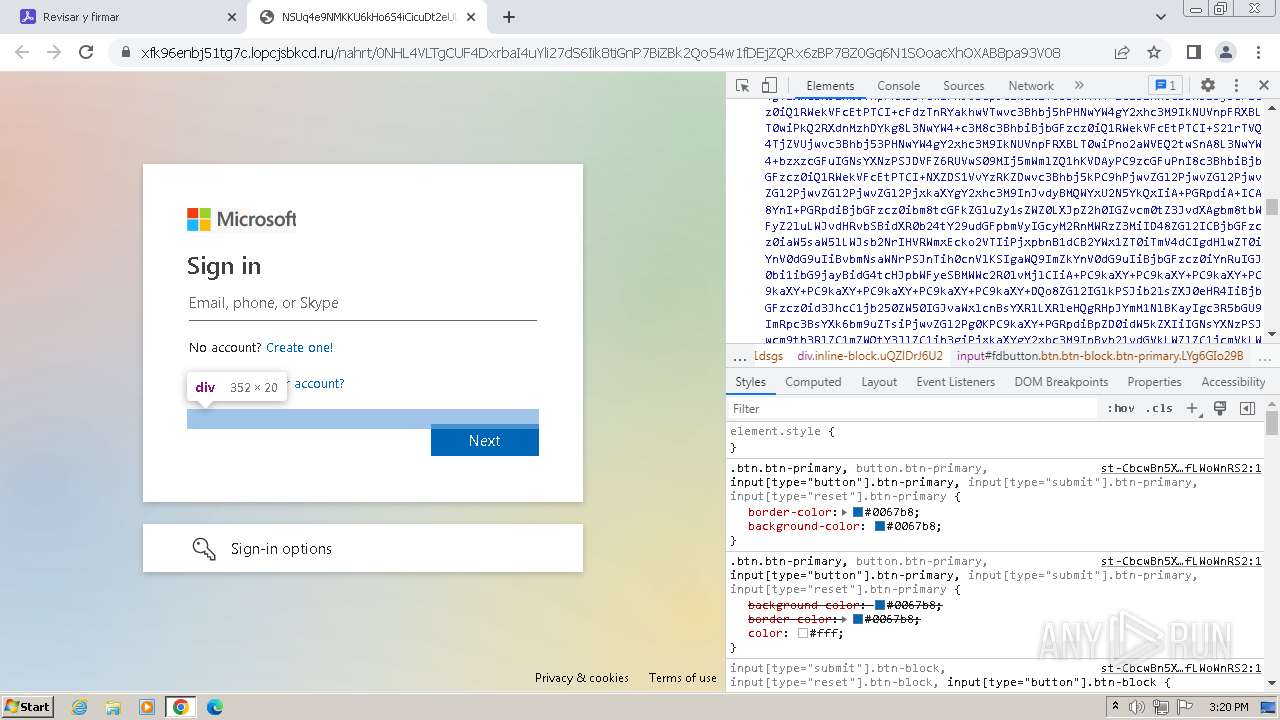Viewport: 1280px width, 720px height.
Task: Open the Privacy & cookies link
Action: (x=581, y=677)
